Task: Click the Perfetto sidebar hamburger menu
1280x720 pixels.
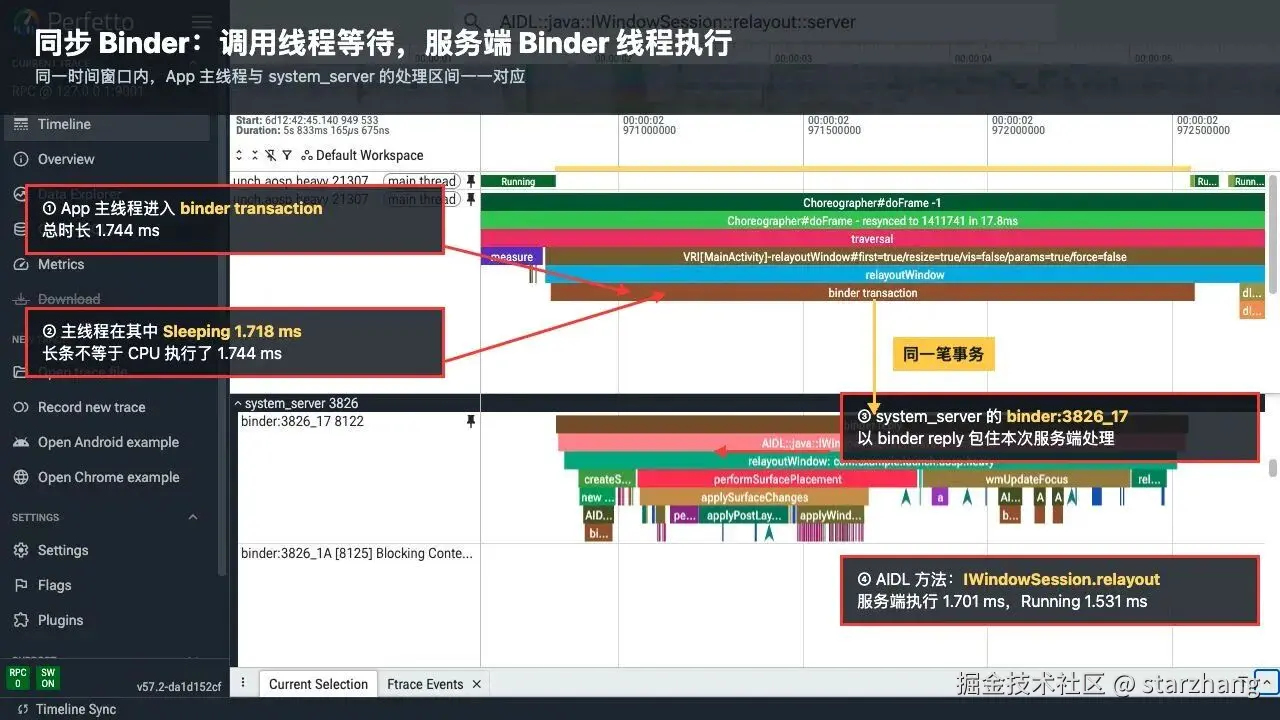Action: pos(201,22)
